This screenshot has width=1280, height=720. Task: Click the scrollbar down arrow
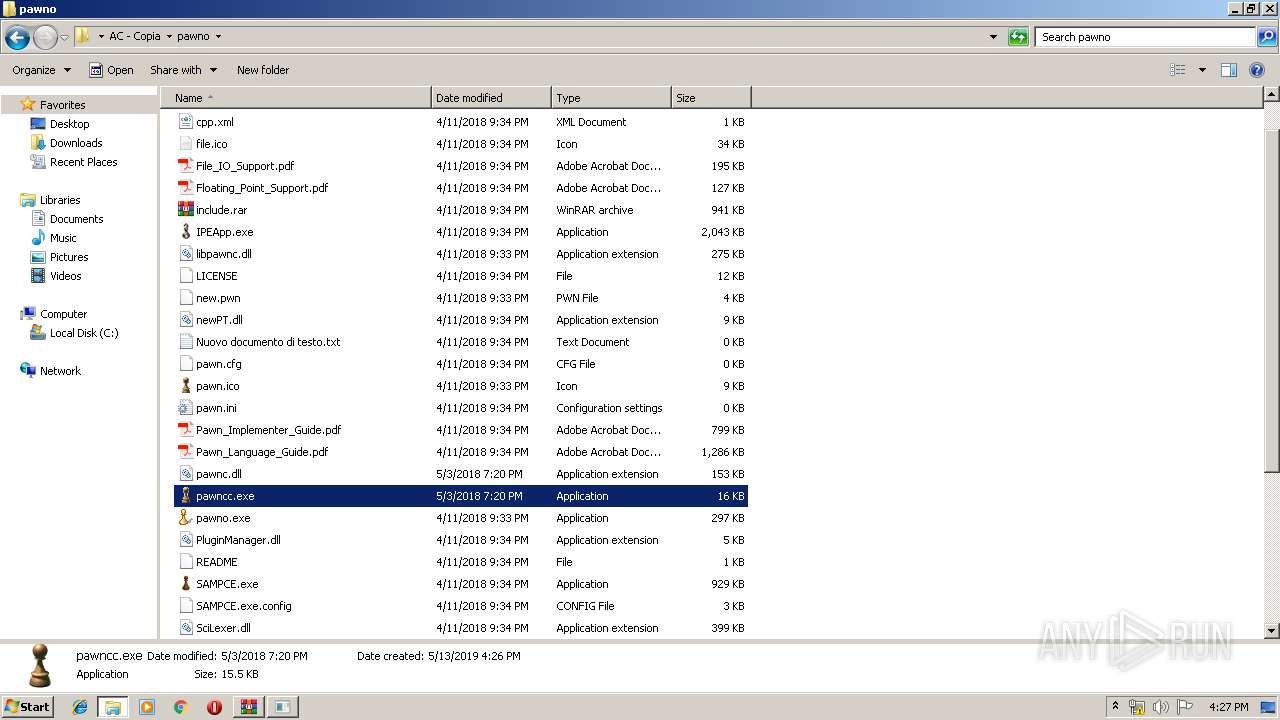coord(1271,631)
